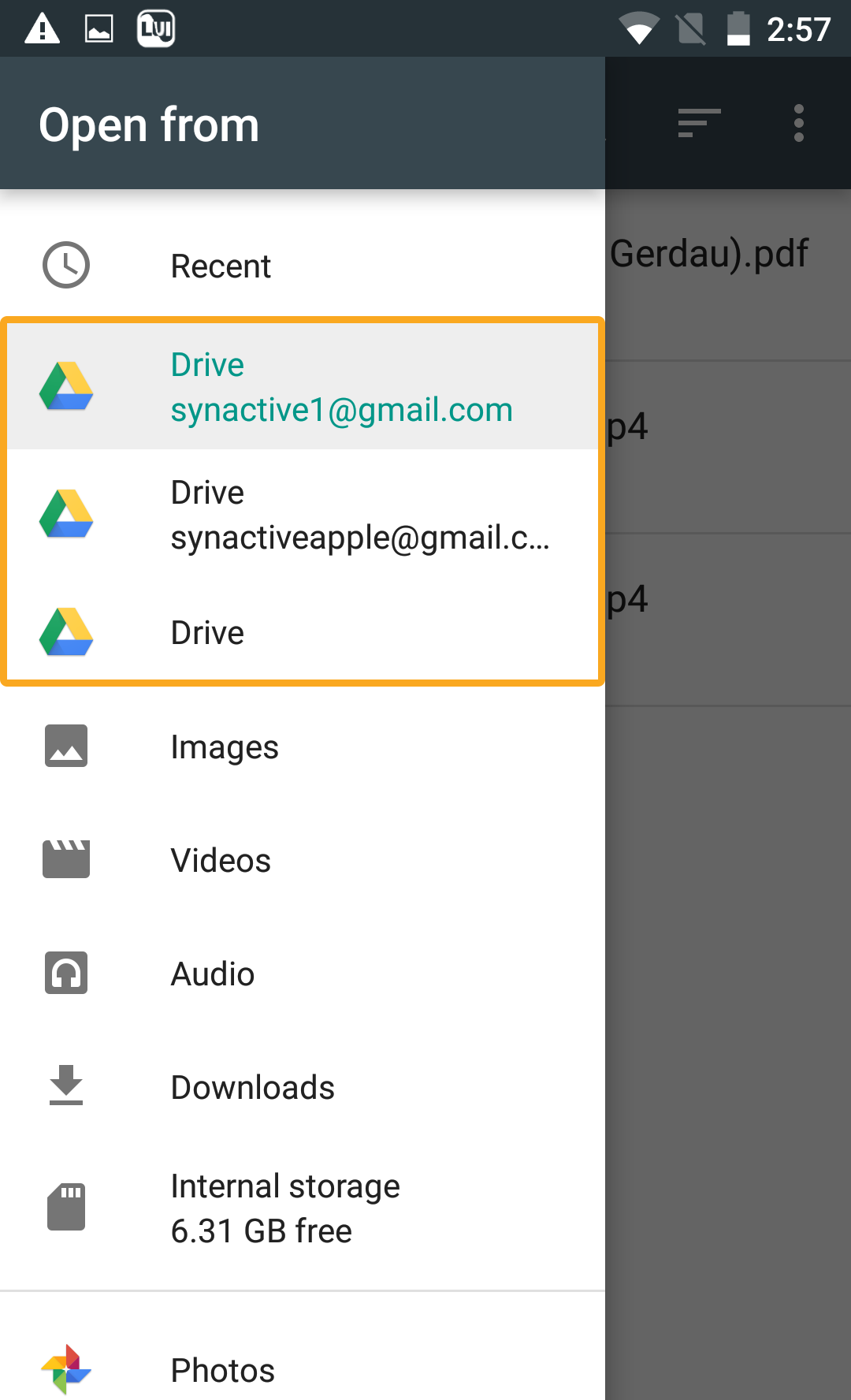Open the Downloads label
Image resolution: width=851 pixels, height=1400 pixels.
(x=252, y=1088)
